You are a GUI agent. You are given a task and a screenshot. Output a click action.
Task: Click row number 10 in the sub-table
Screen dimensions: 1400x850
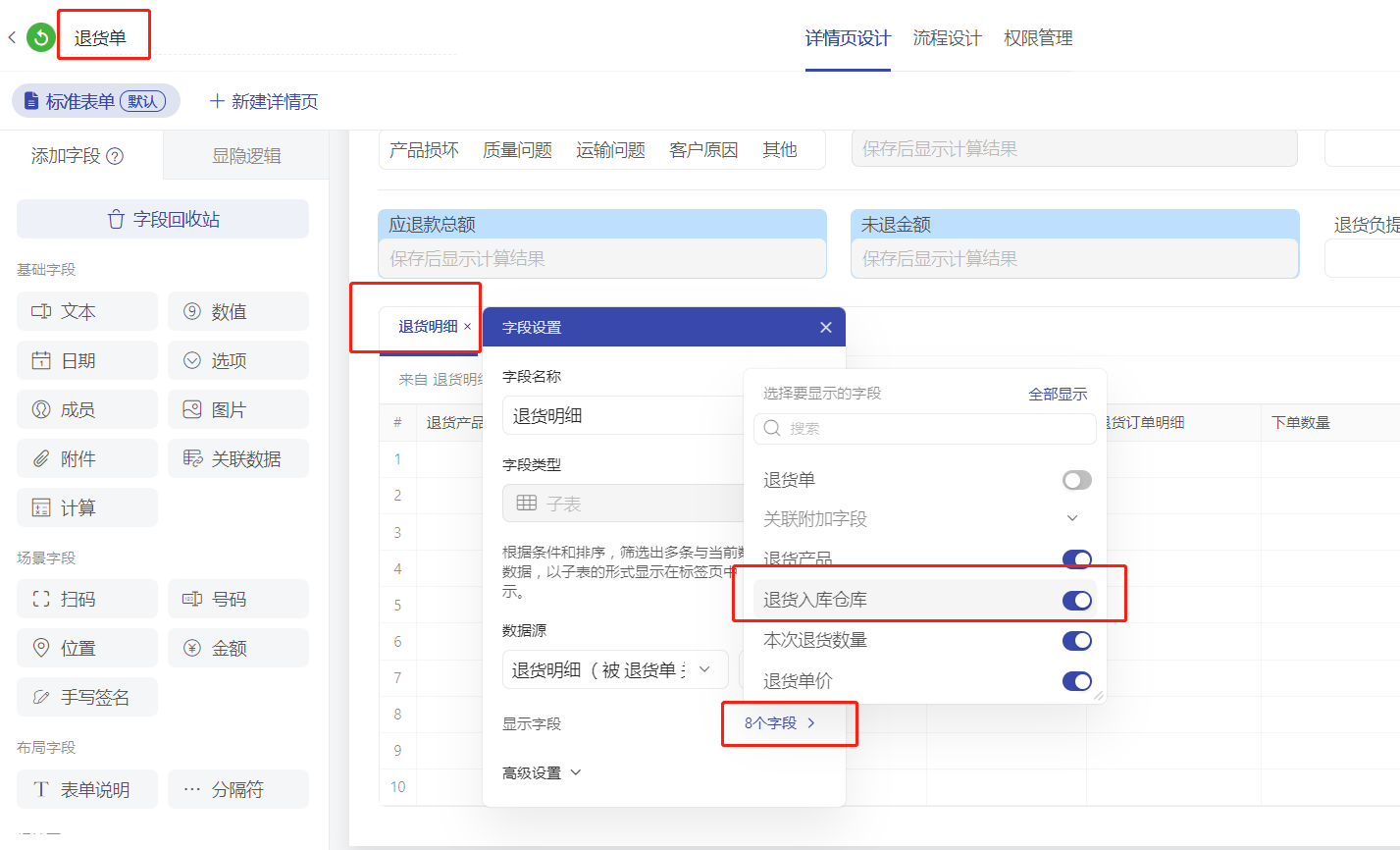(398, 786)
